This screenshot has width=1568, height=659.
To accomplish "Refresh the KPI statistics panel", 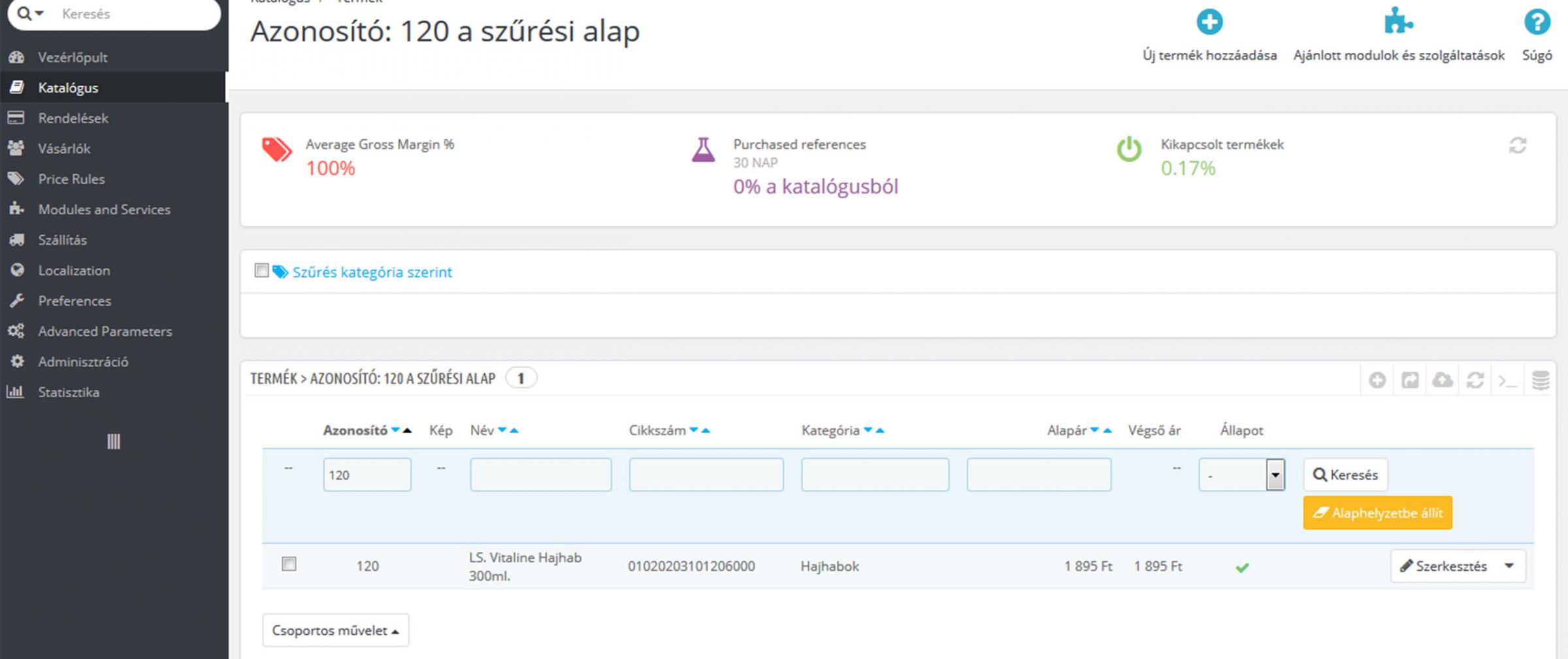I will point(1518,145).
